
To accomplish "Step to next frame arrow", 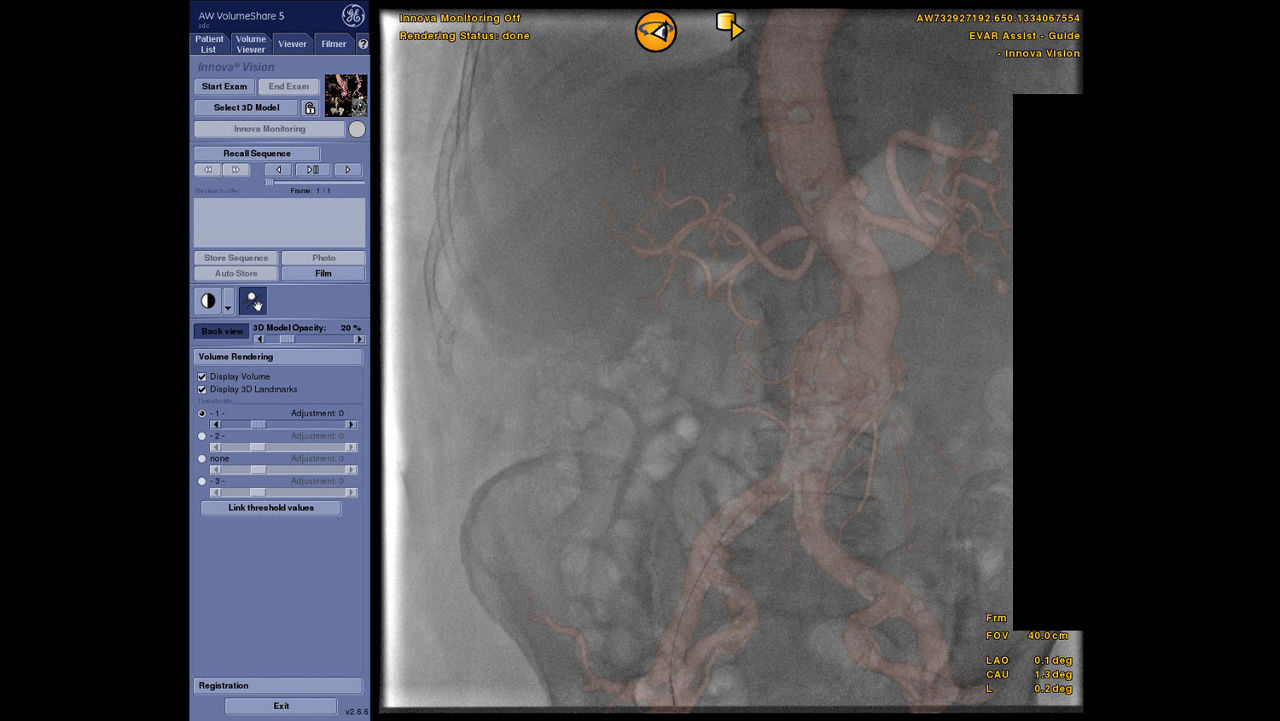I will [x=348, y=170].
